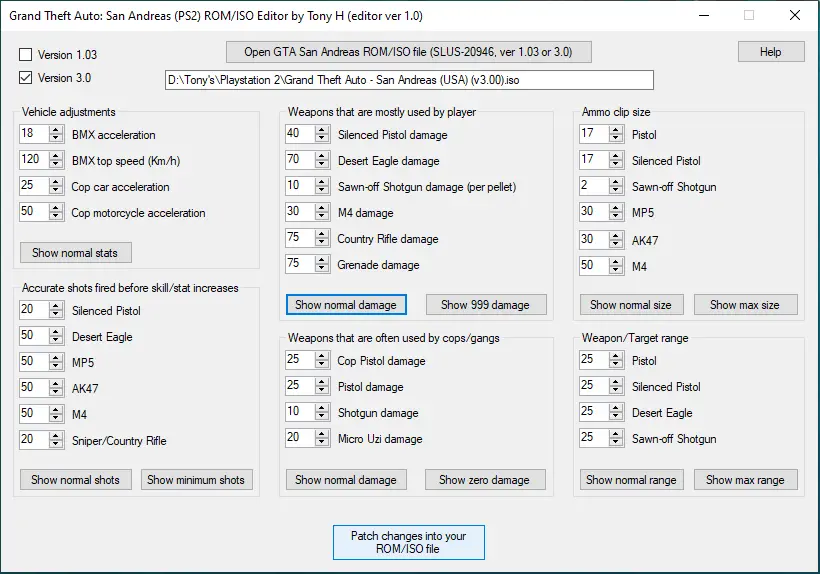820x574 pixels.
Task: Increase Silenced Pistol accurate shots value
Action: point(56,305)
